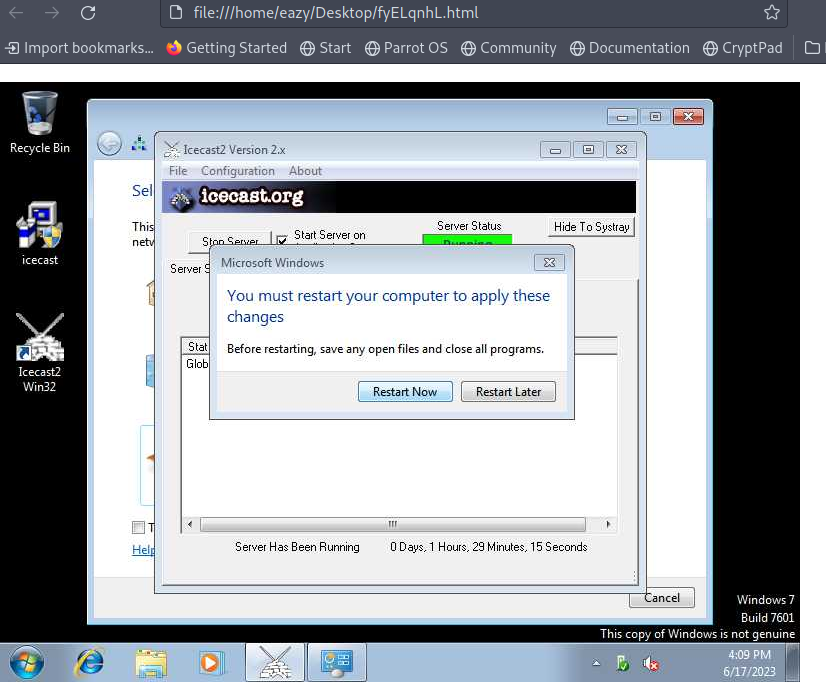Click the Icecast2 title bar icon

coord(171,150)
